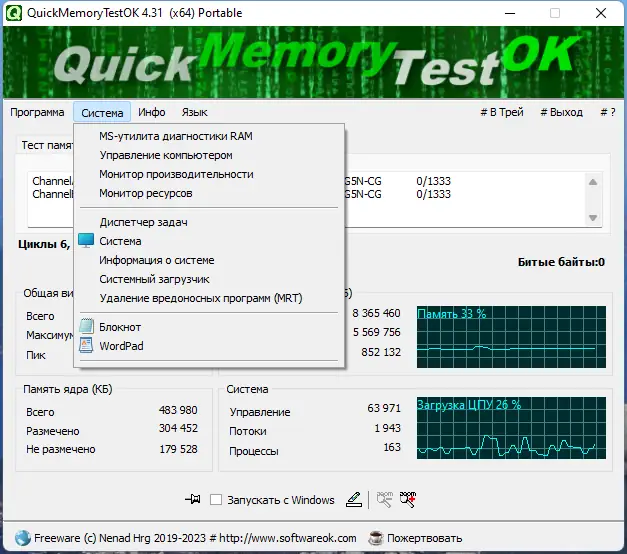Click the globe icon in status bar
The image size is (627, 554).
[x=23, y=538]
